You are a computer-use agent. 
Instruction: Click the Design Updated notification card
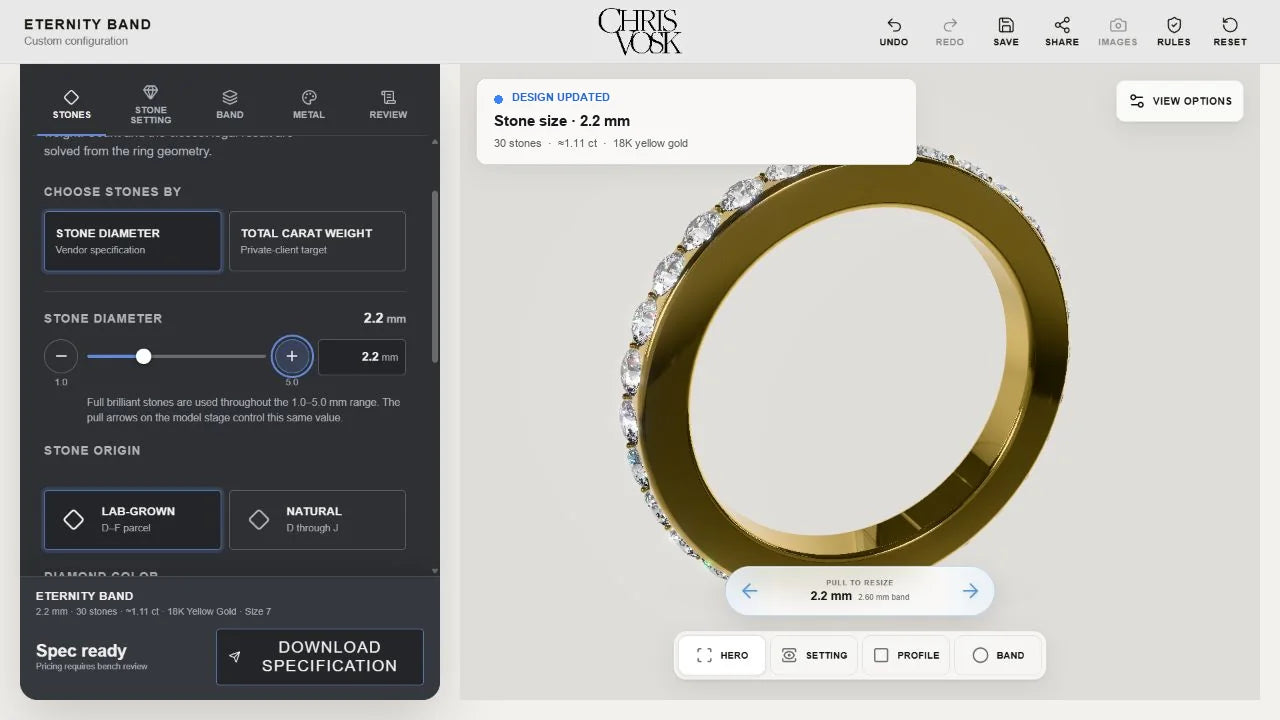[696, 121]
